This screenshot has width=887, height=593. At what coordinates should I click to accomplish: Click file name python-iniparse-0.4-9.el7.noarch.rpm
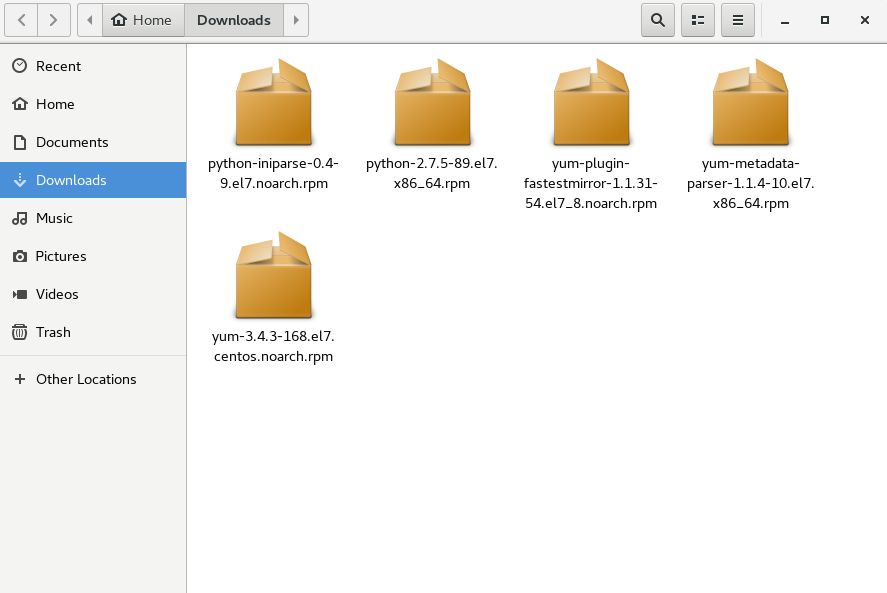(273, 173)
